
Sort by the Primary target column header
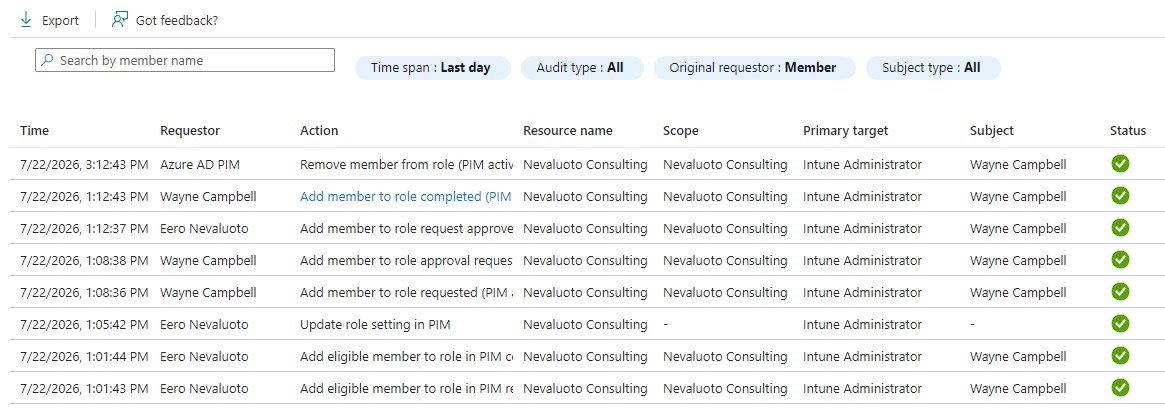(846, 131)
